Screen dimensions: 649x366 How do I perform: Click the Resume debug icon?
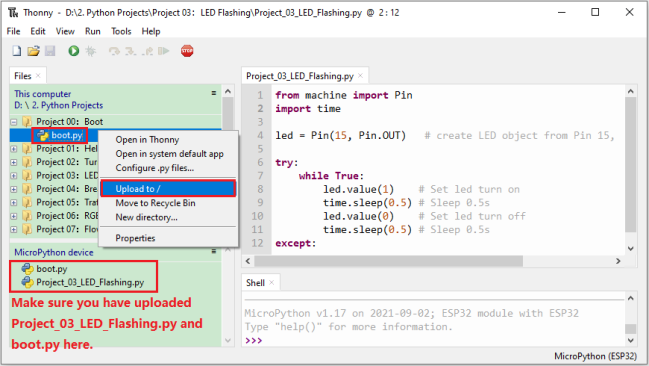[164, 51]
